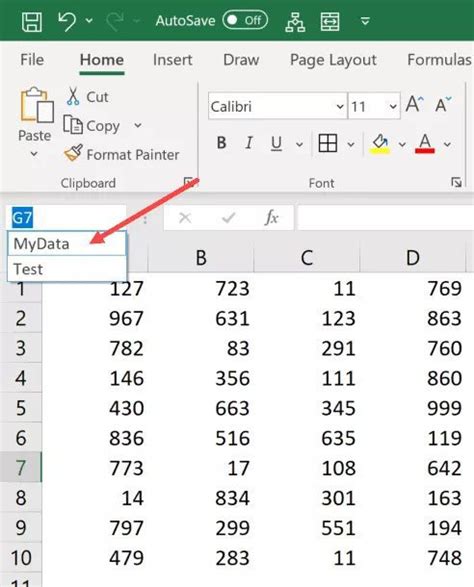Click the cell containing 108
474x587 pixels.
(x=307, y=468)
